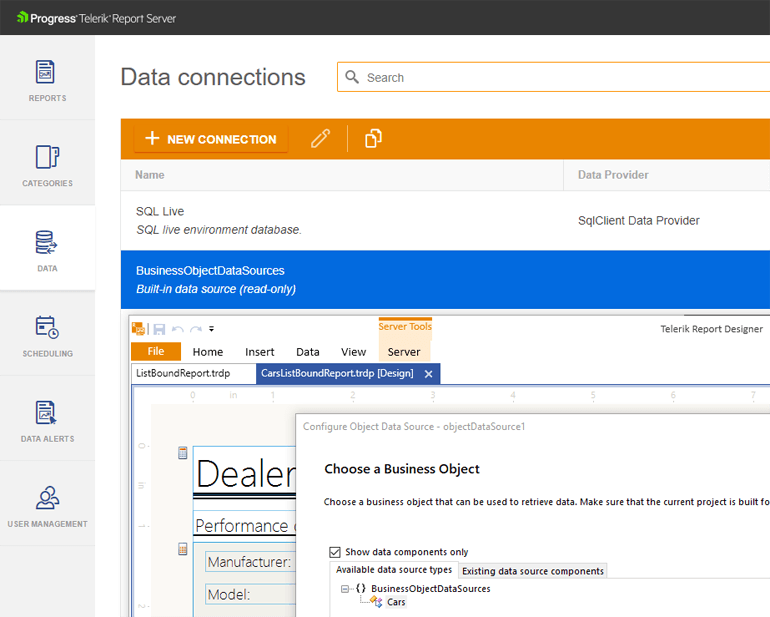Sort by the Data Provider column header
This screenshot has width=770, height=617.
[667, 175]
